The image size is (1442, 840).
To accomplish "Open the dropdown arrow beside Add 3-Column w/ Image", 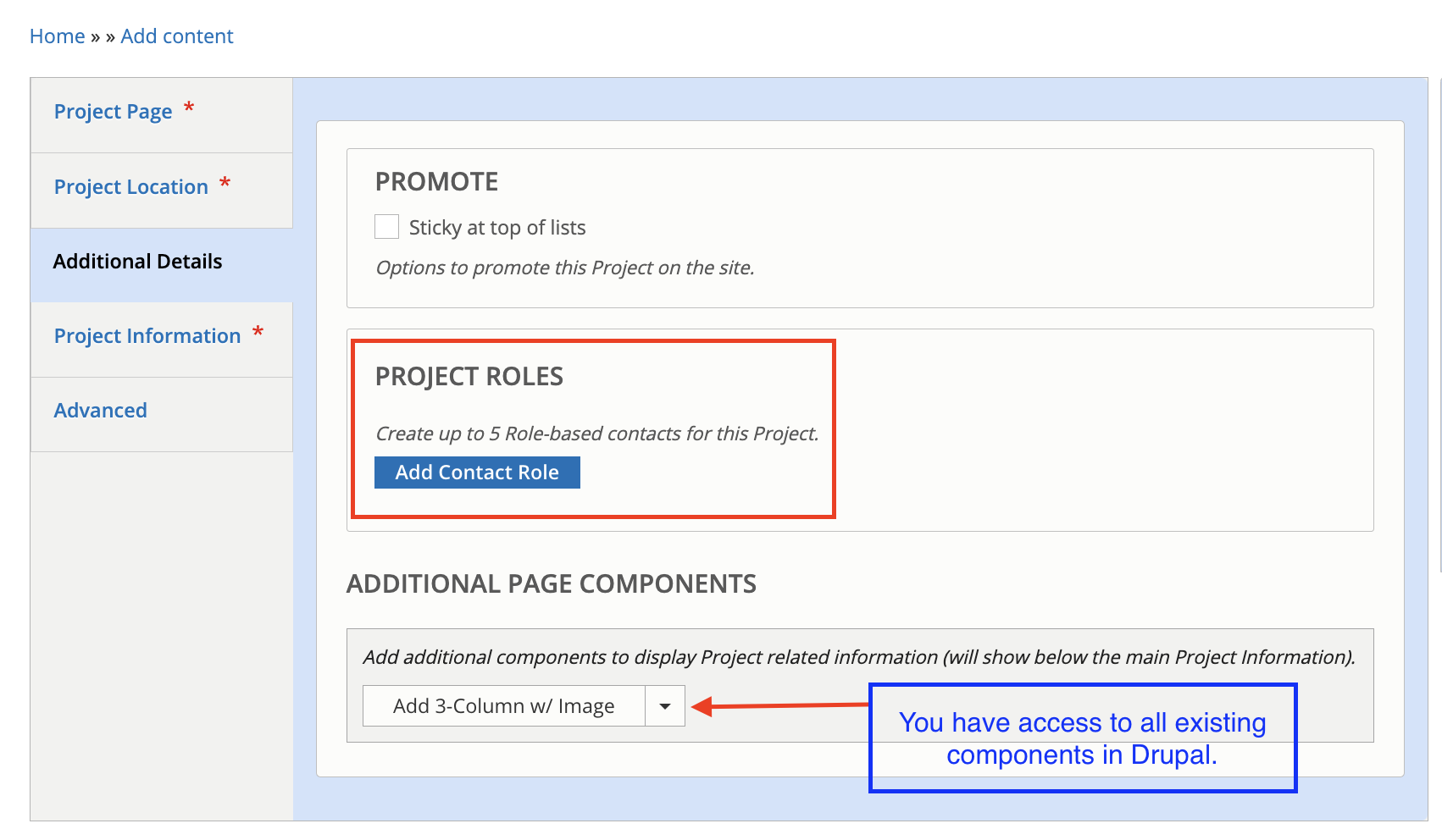I will [x=665, y=706].
